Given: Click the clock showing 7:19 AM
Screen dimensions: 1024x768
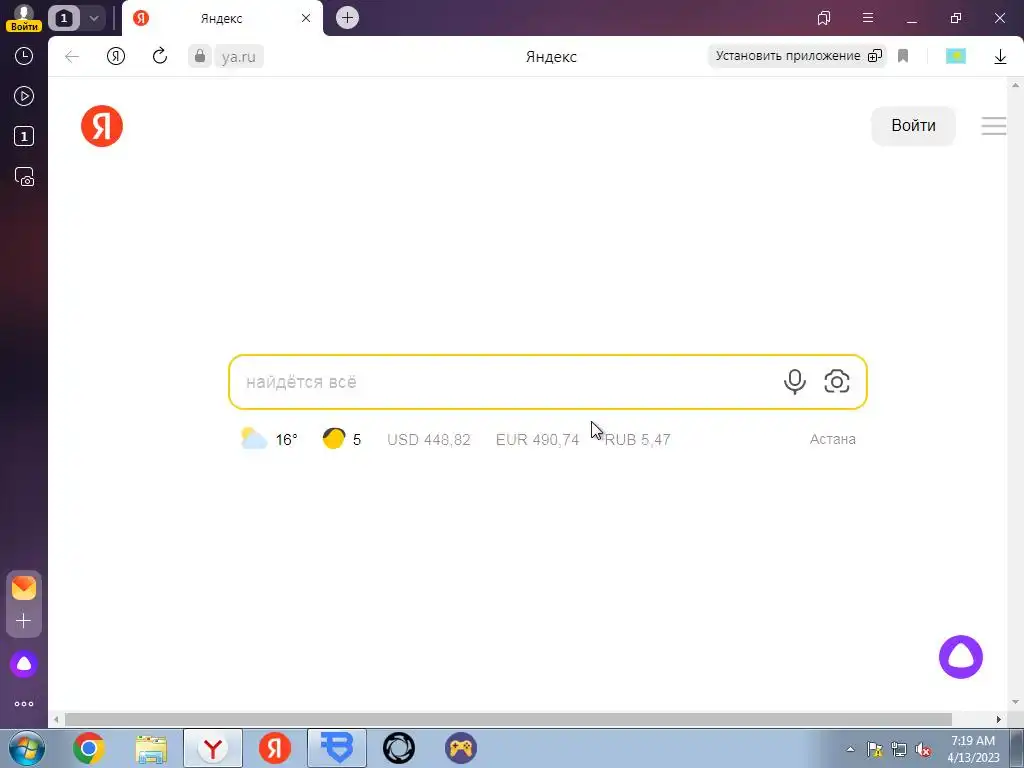Looking at the screenshot, I should coord(973,749).
